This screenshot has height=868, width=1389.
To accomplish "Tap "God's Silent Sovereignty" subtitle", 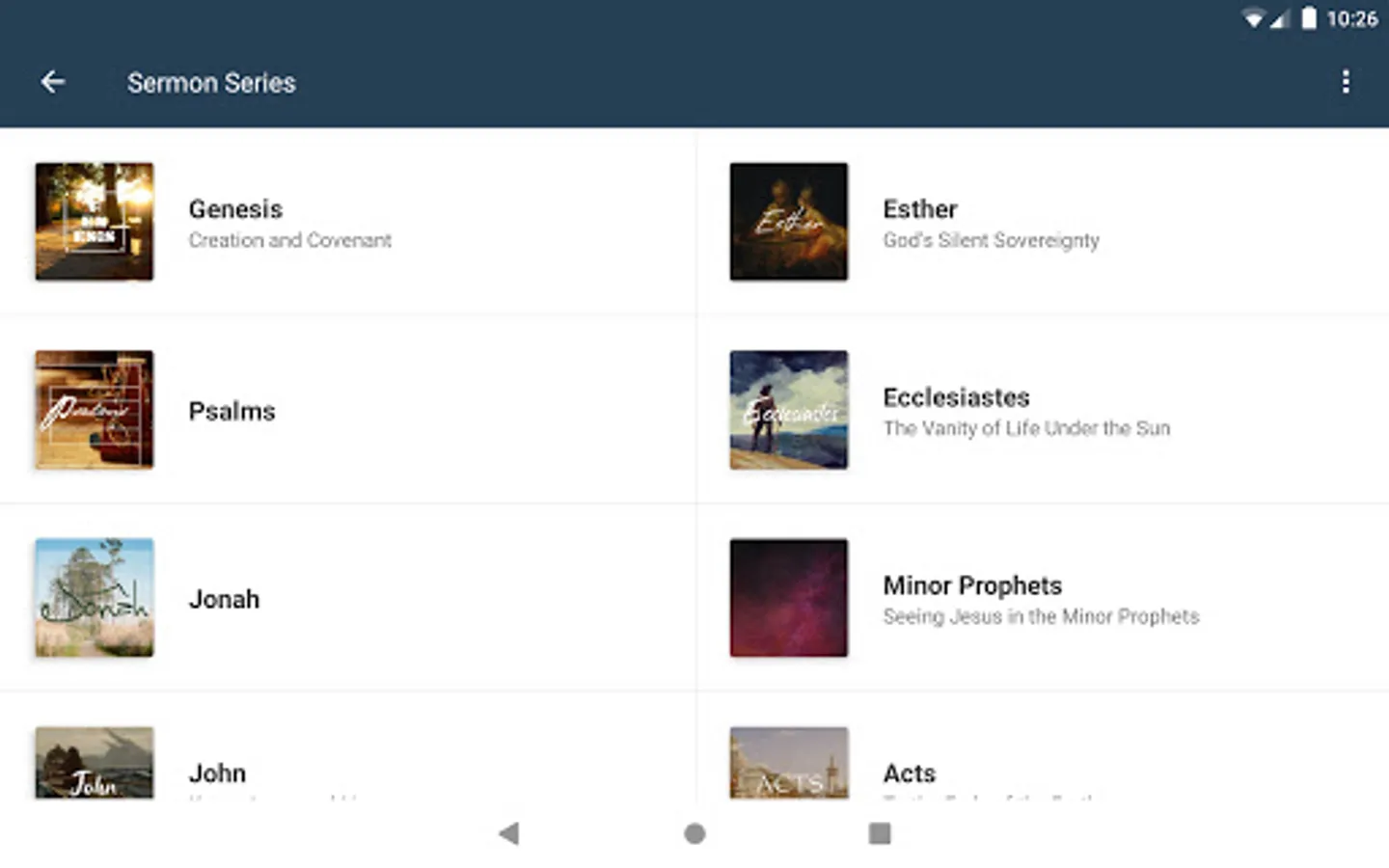I will click(x=991, y=240).
